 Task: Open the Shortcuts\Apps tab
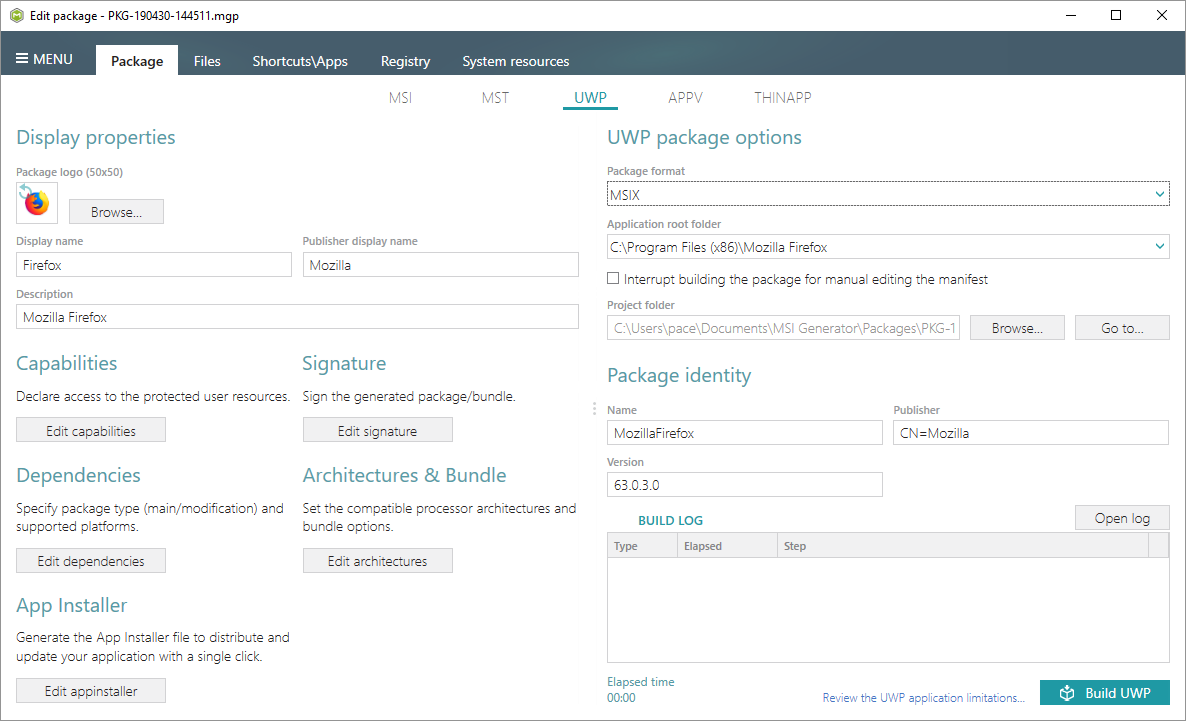click(300, 61)
